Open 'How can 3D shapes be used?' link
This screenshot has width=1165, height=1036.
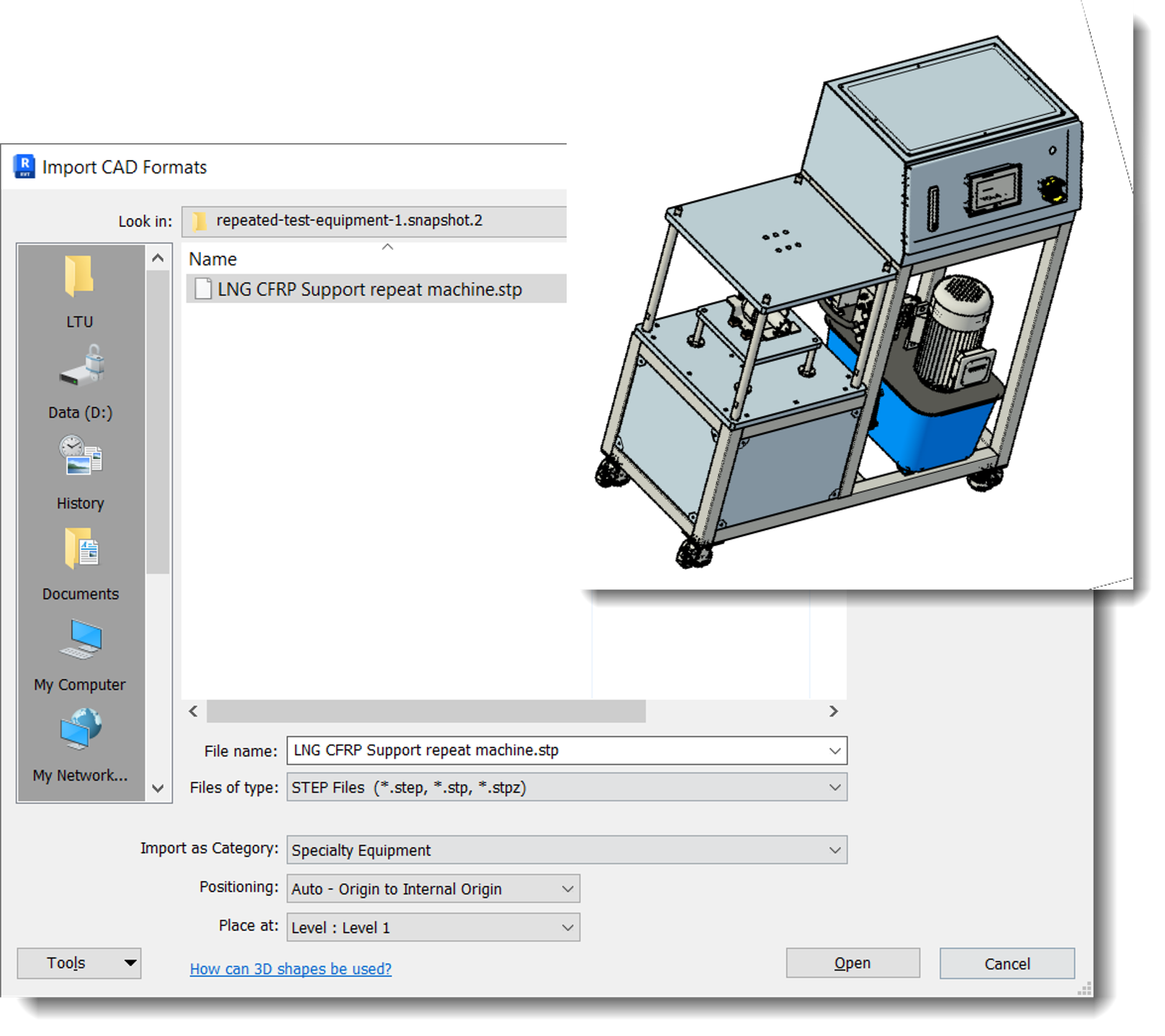[x=291, y=969]
